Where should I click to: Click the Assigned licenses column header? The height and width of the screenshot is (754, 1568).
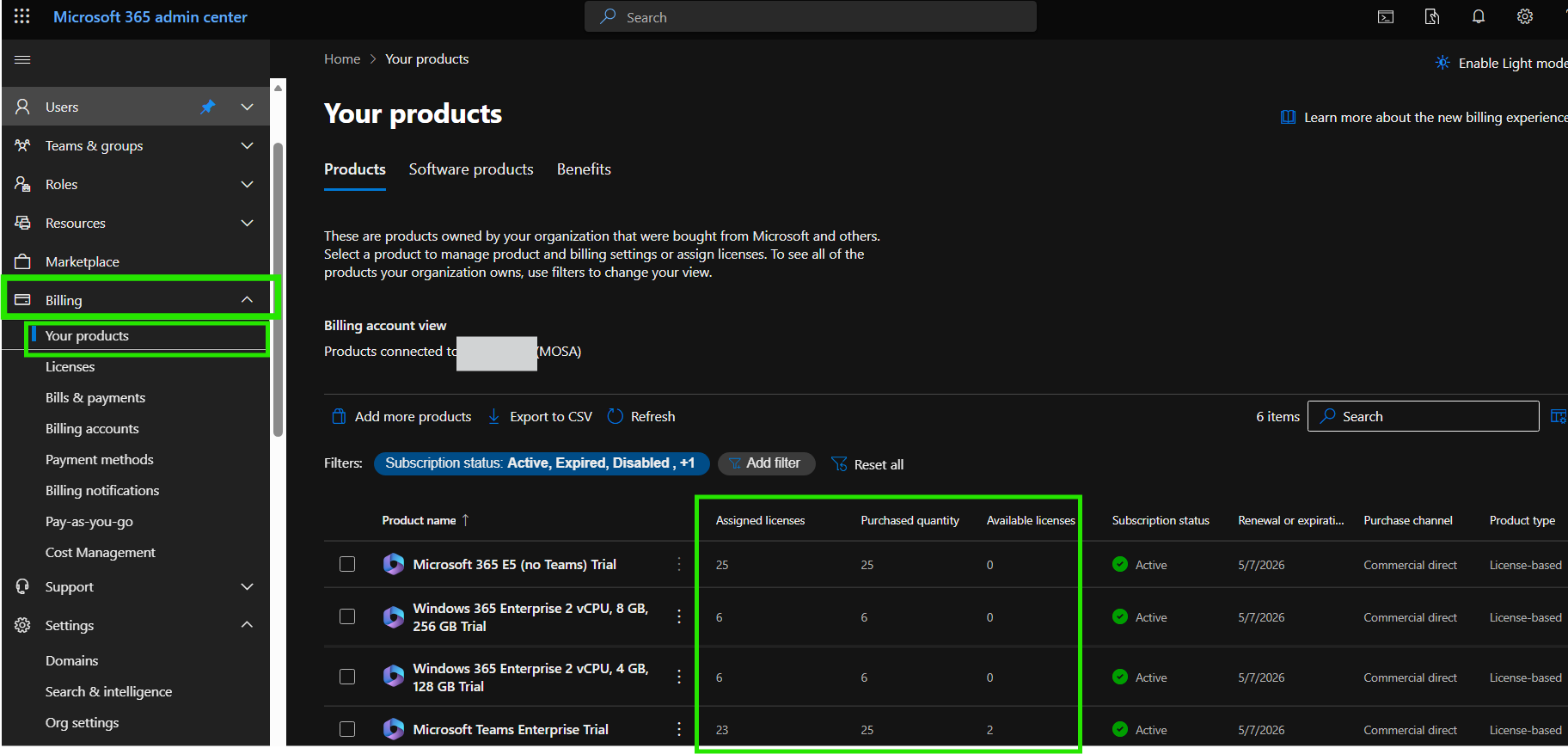pos(761,520)
